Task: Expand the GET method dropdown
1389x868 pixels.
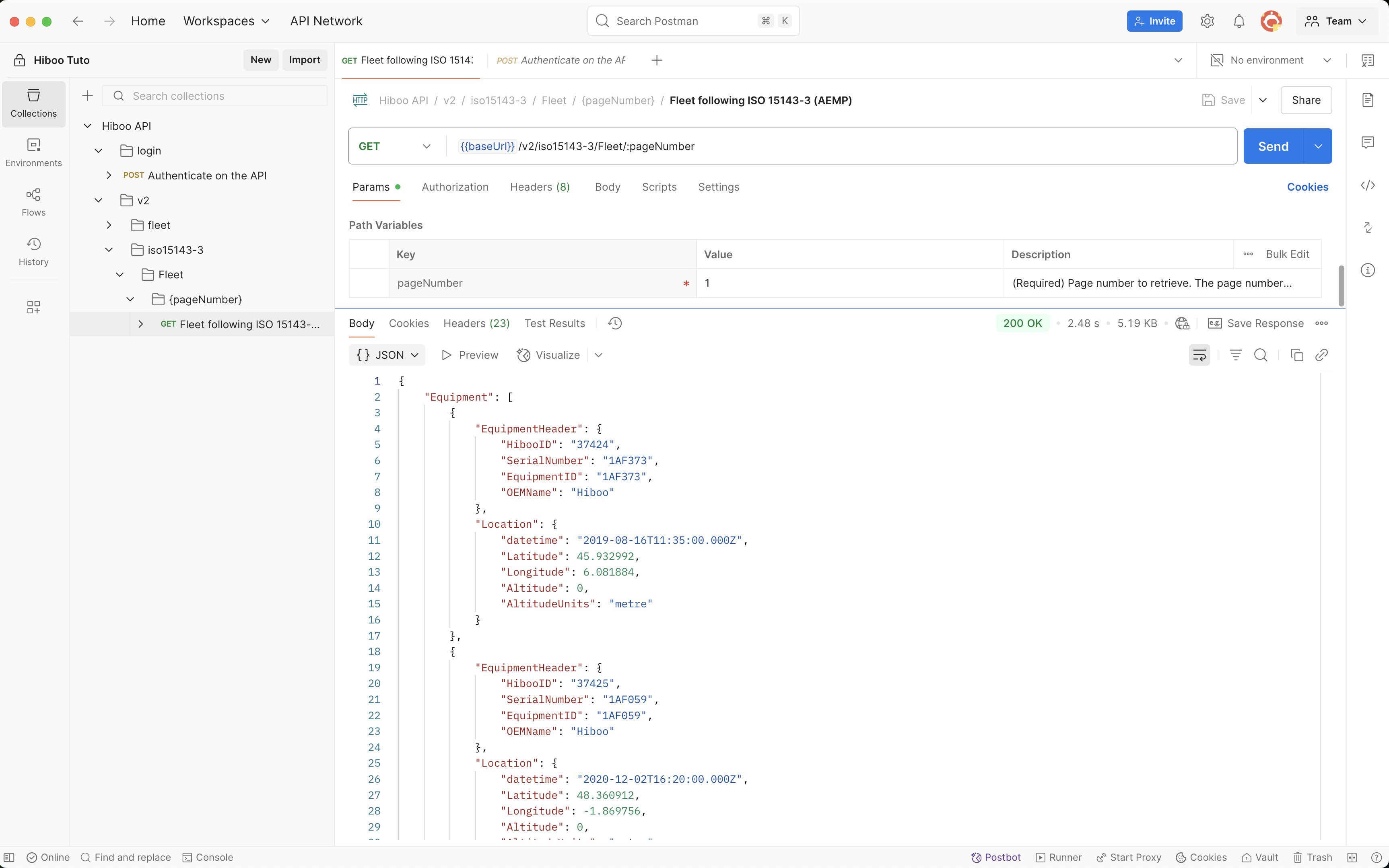Action: [x=395, y=146]
